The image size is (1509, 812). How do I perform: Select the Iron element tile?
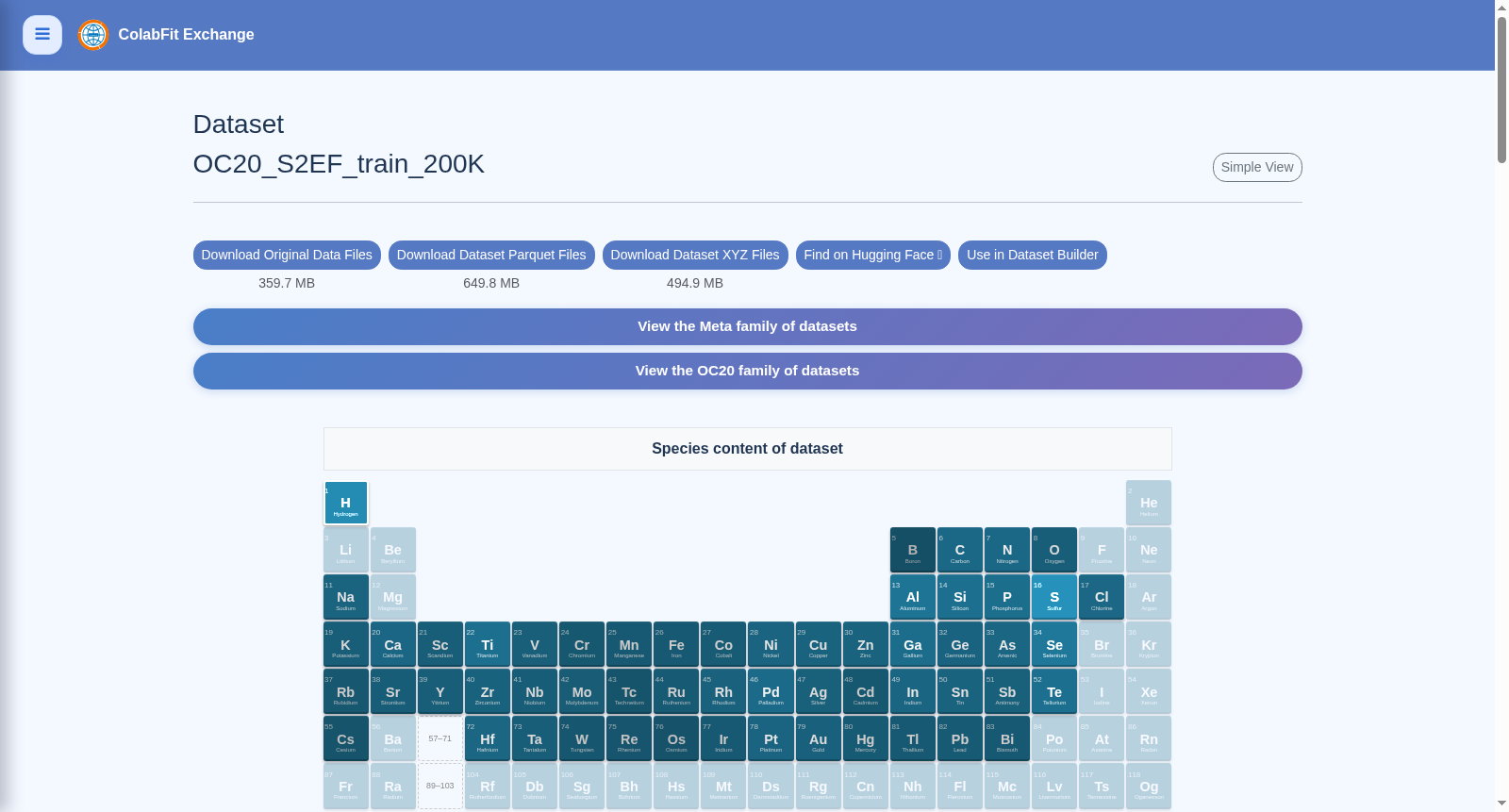676,644
